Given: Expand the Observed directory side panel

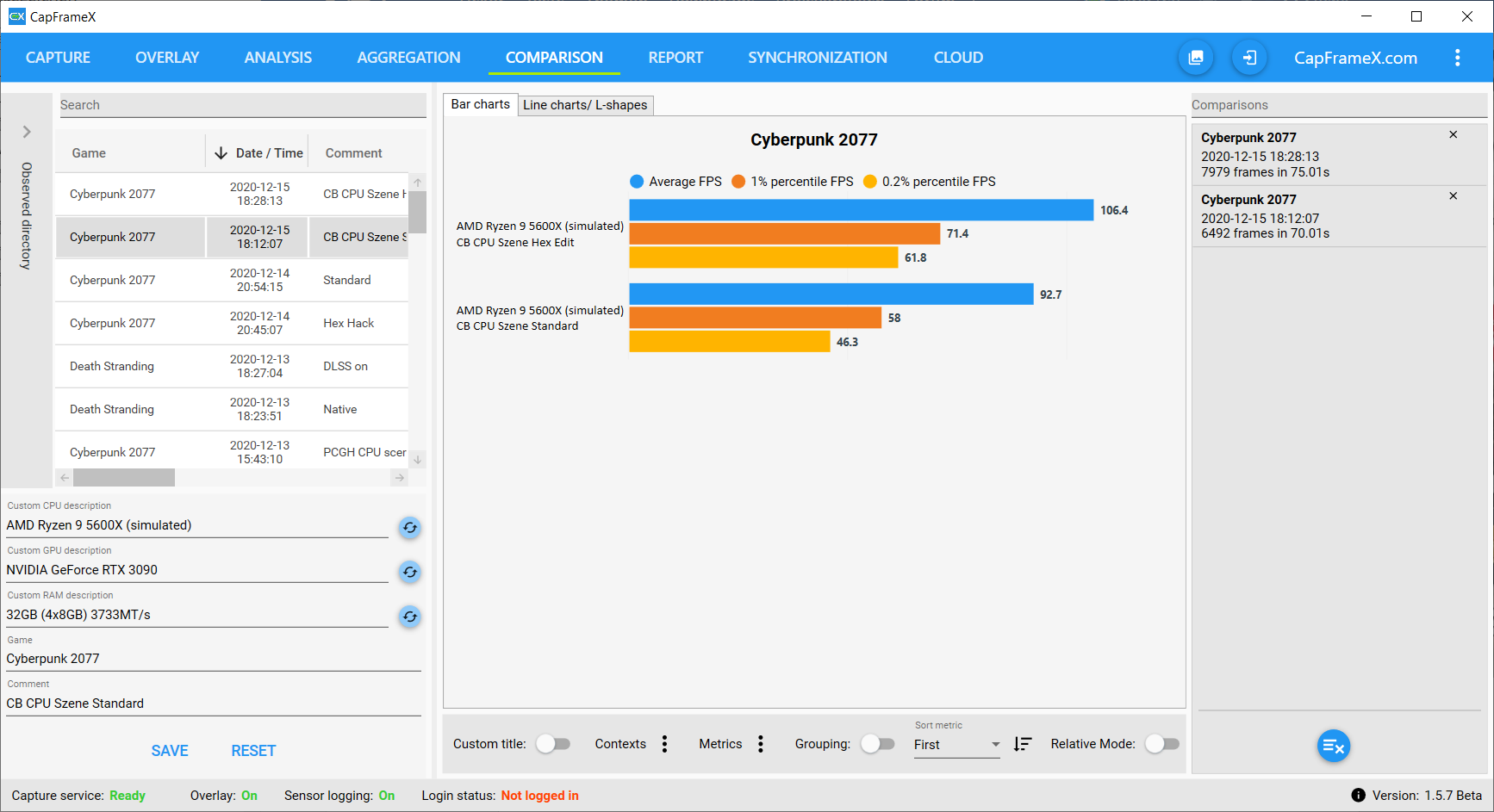Looking at the screenshot, I should pos(27,132).
